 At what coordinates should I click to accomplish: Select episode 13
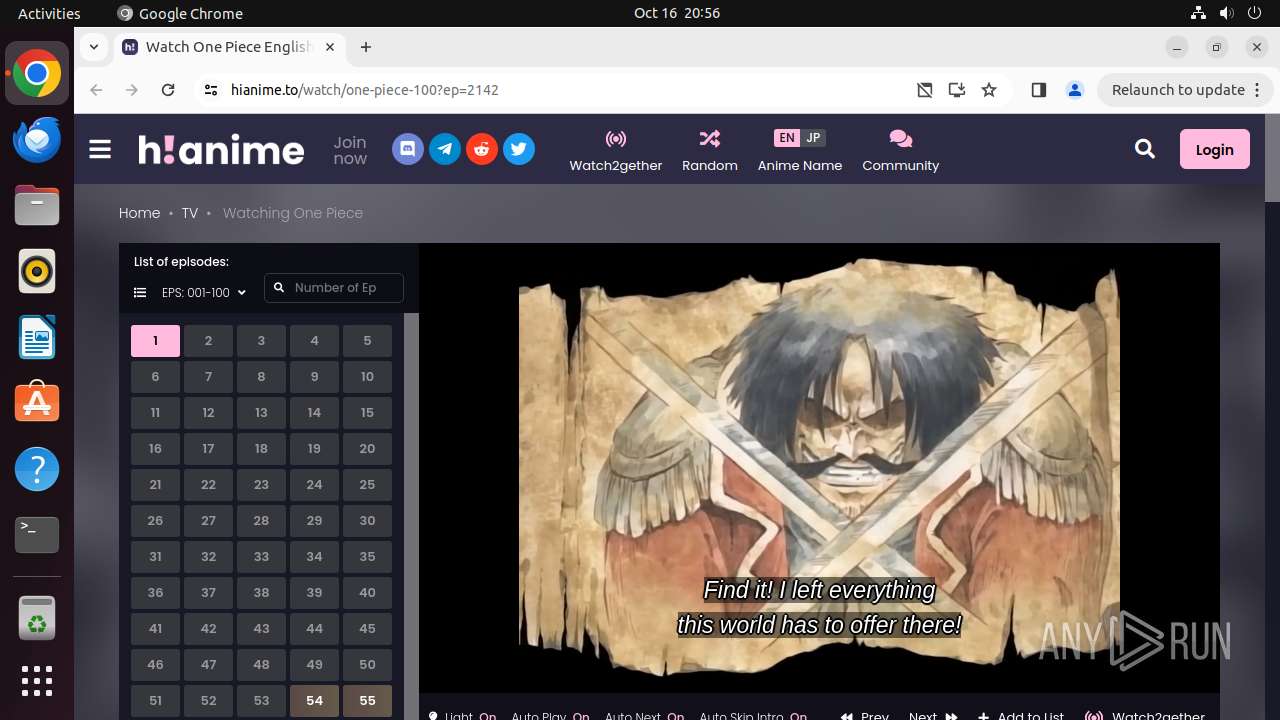pyautogui.click(x=261, y=413)
